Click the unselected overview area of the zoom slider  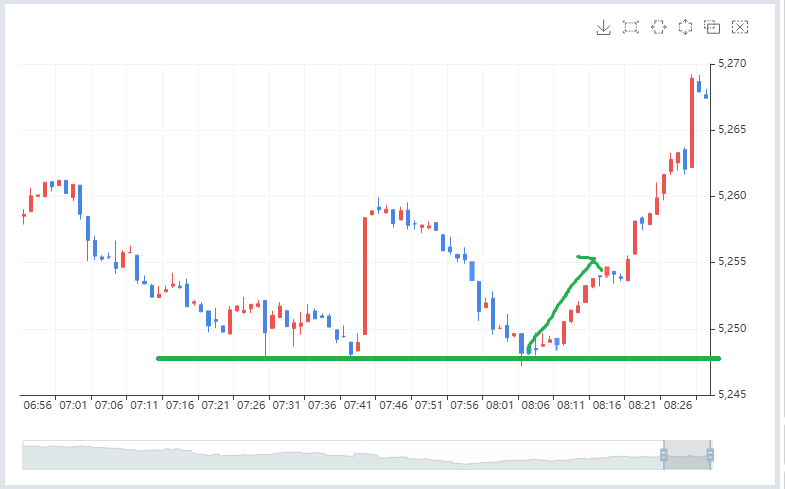343,455
